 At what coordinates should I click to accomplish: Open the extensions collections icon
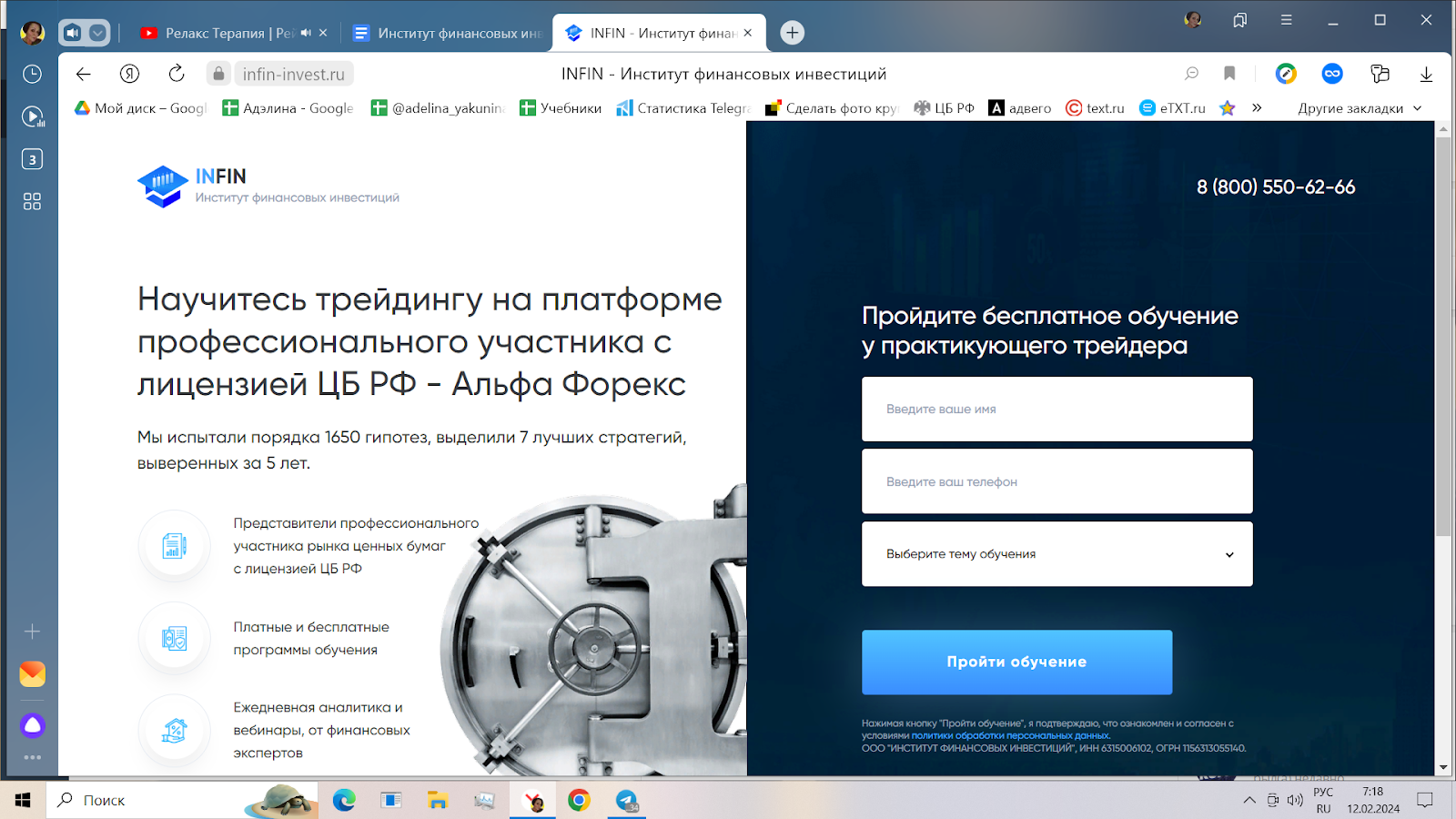pyautogui.click(x=1380, y=74)
